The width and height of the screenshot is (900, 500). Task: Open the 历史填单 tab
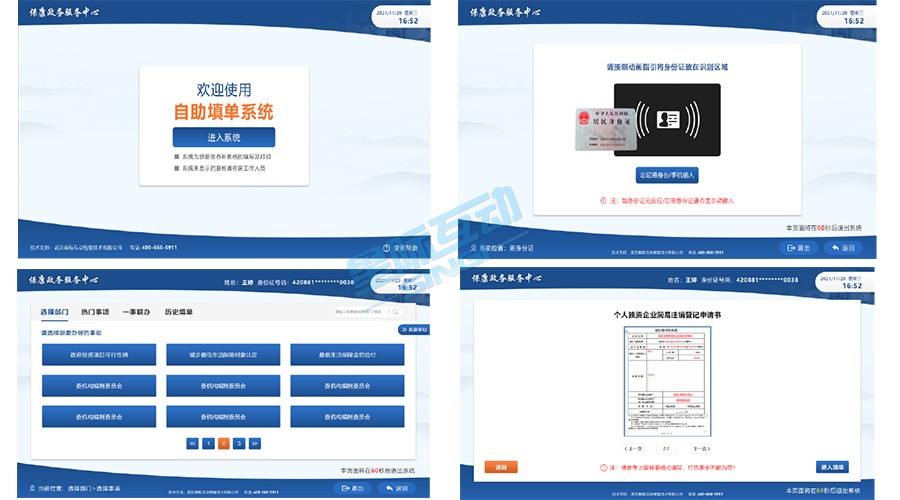(179, 312)
